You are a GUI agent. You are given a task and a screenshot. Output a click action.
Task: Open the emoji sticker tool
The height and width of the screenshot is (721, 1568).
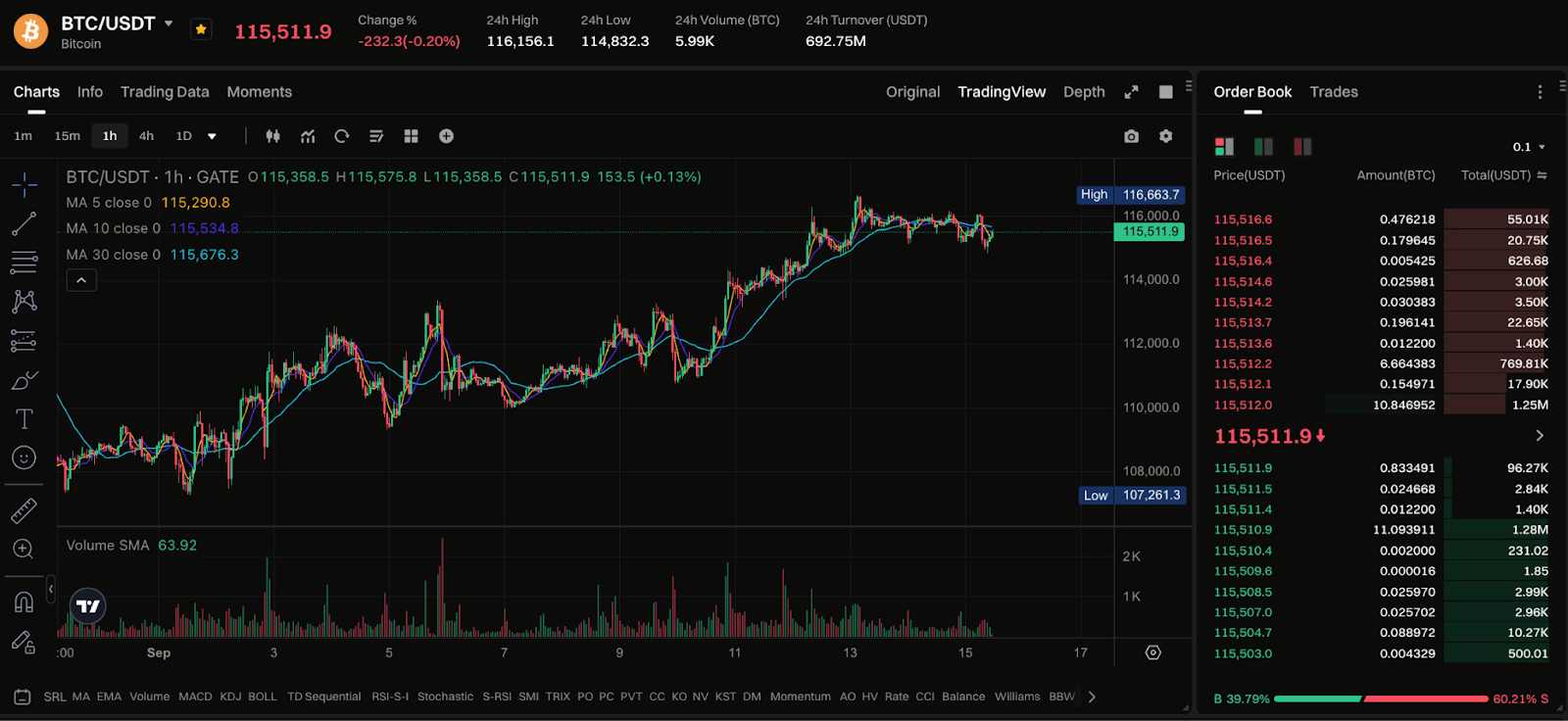[x=24, y=457]
